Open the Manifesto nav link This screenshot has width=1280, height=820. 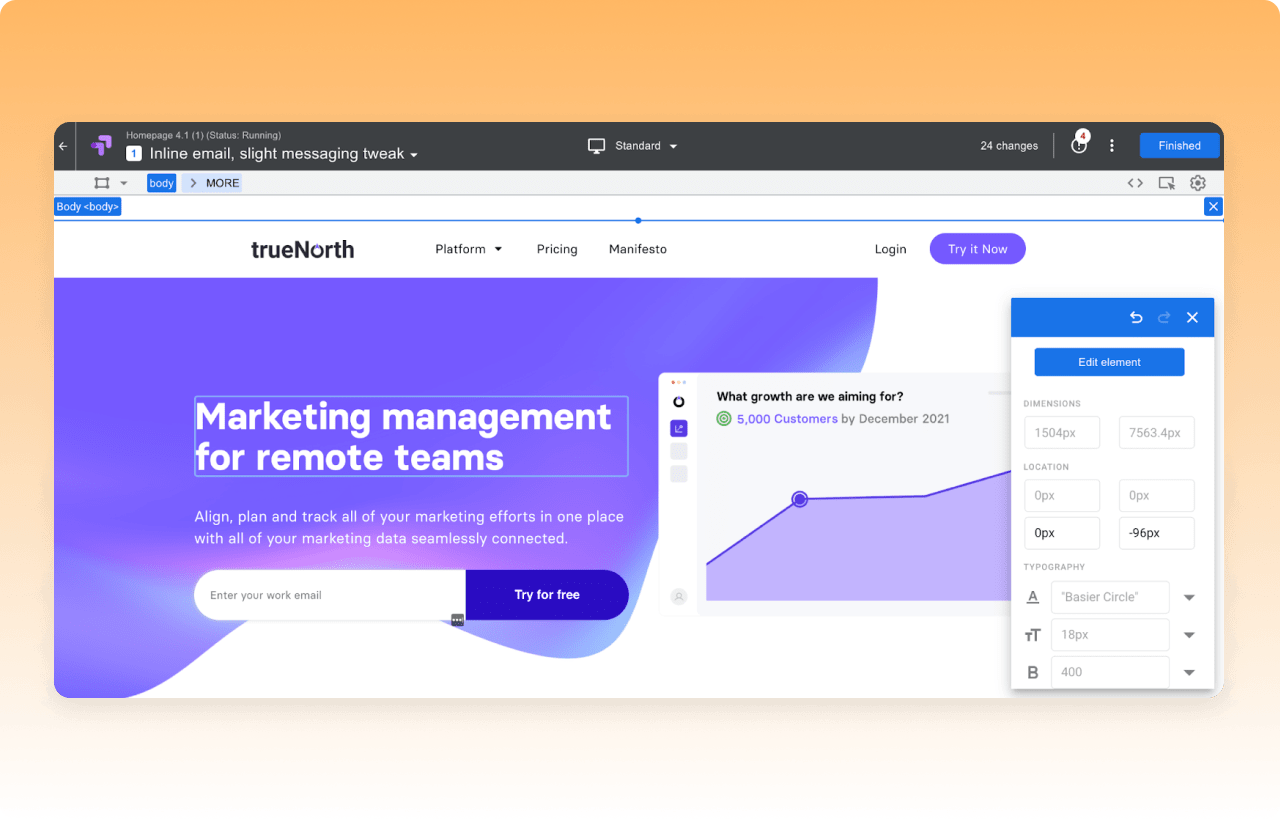coord(638,249)
